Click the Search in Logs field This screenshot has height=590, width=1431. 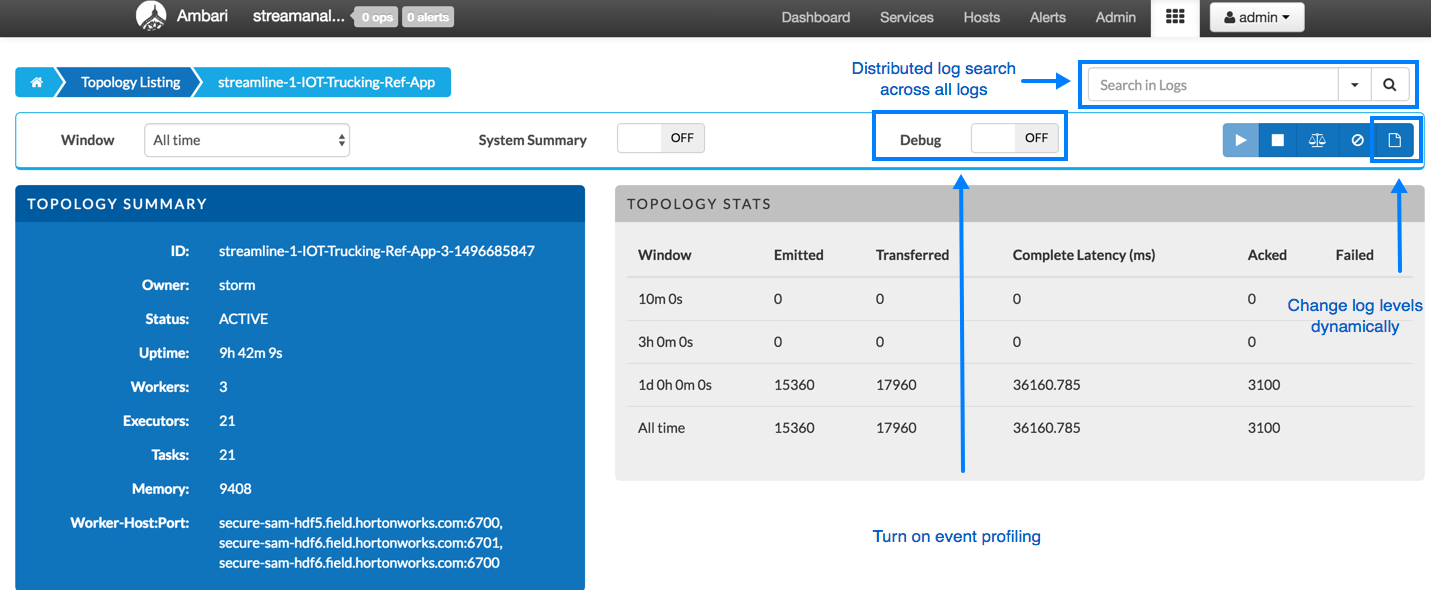tap(1213, 85)
